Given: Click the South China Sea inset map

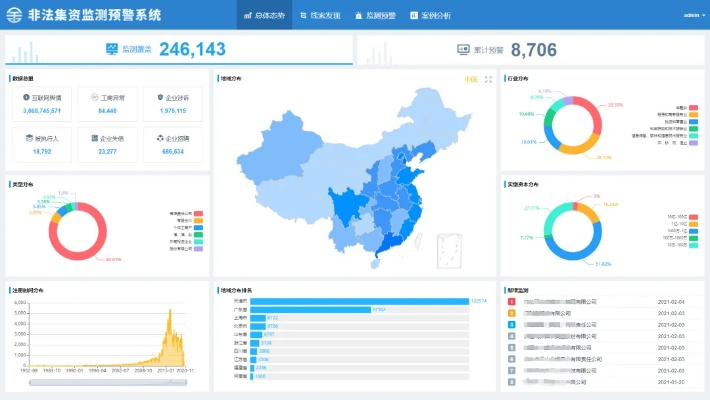Looking at the screenshot, I should [449, 251].
